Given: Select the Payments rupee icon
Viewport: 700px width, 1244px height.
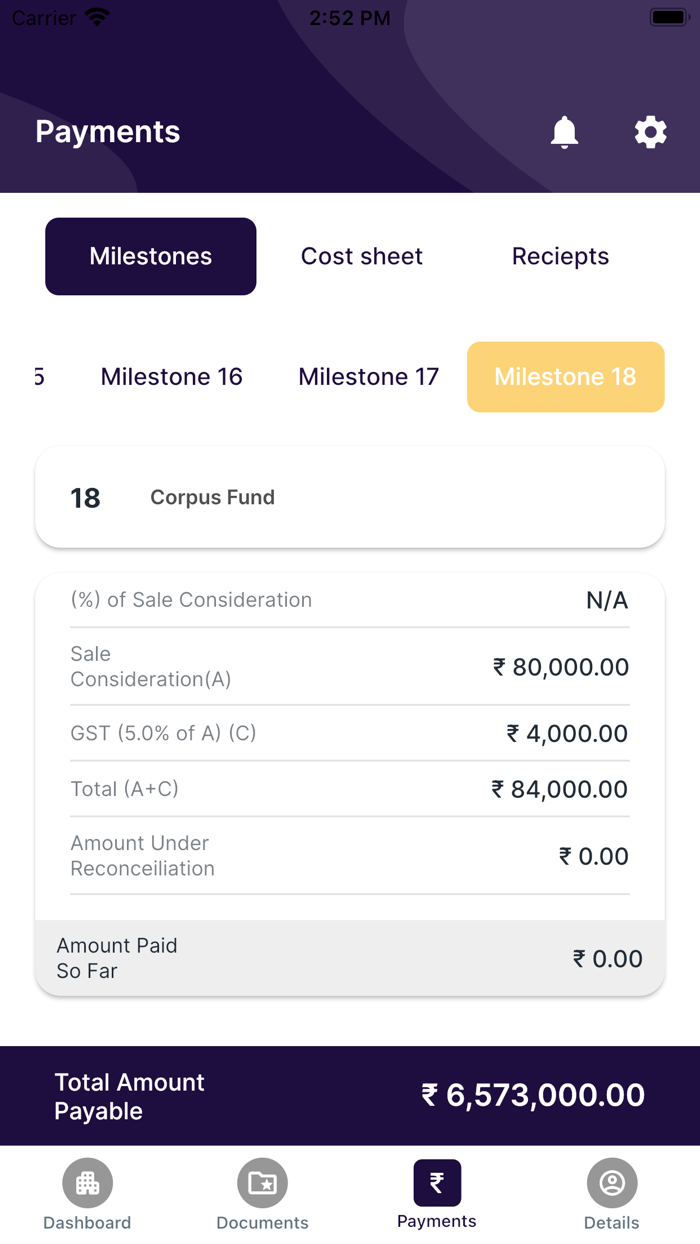Looking at the screenshot, I should [436, 1182].
